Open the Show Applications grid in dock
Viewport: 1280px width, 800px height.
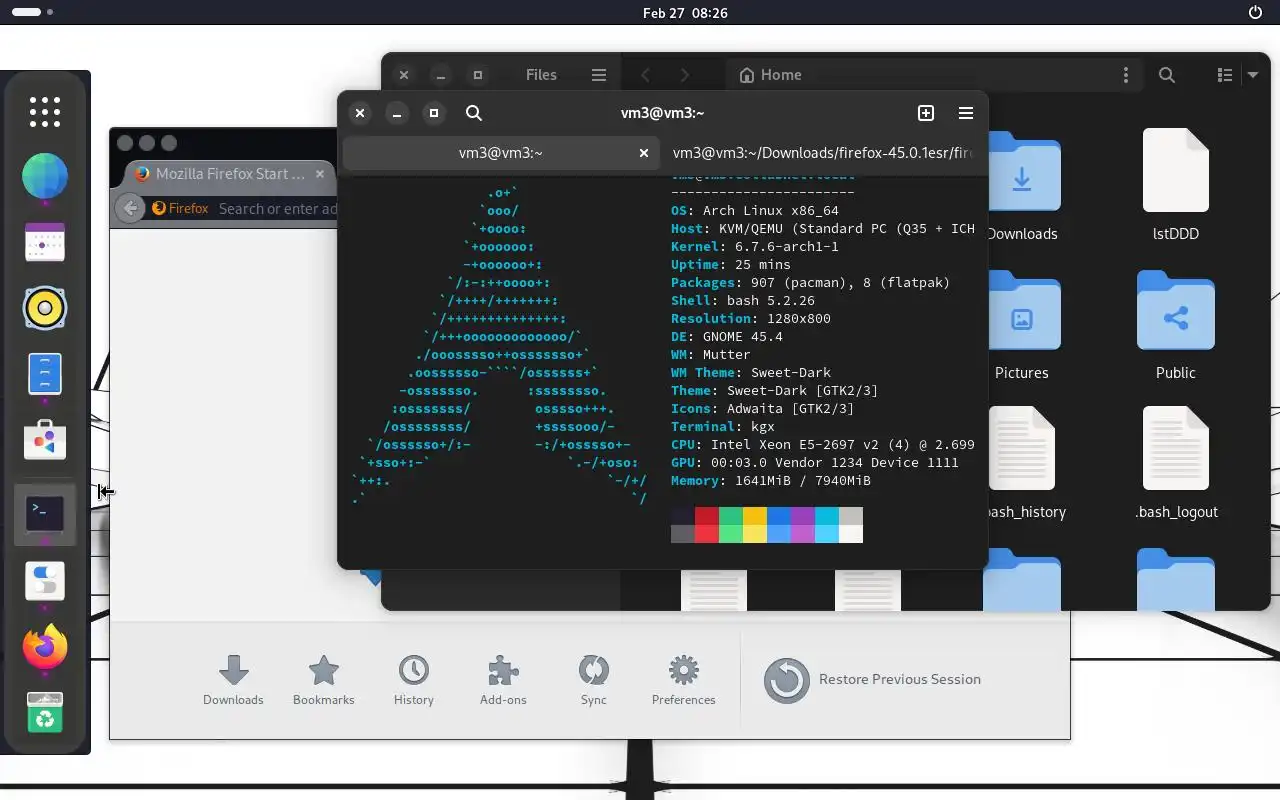[45, 112]
